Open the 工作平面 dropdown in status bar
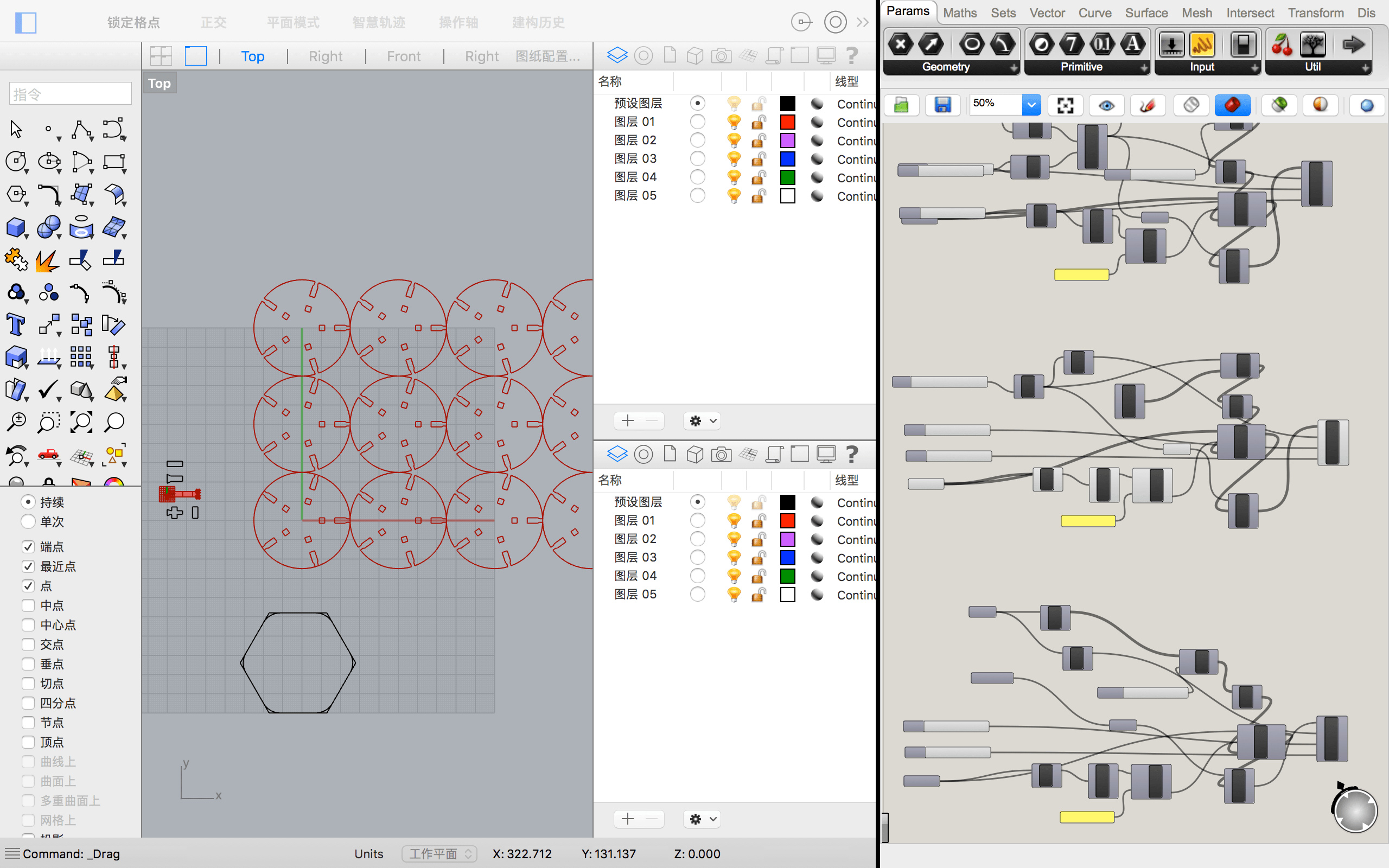This screenshot has width=1389, height=868. pyautogui.click(x=439, y=854)
